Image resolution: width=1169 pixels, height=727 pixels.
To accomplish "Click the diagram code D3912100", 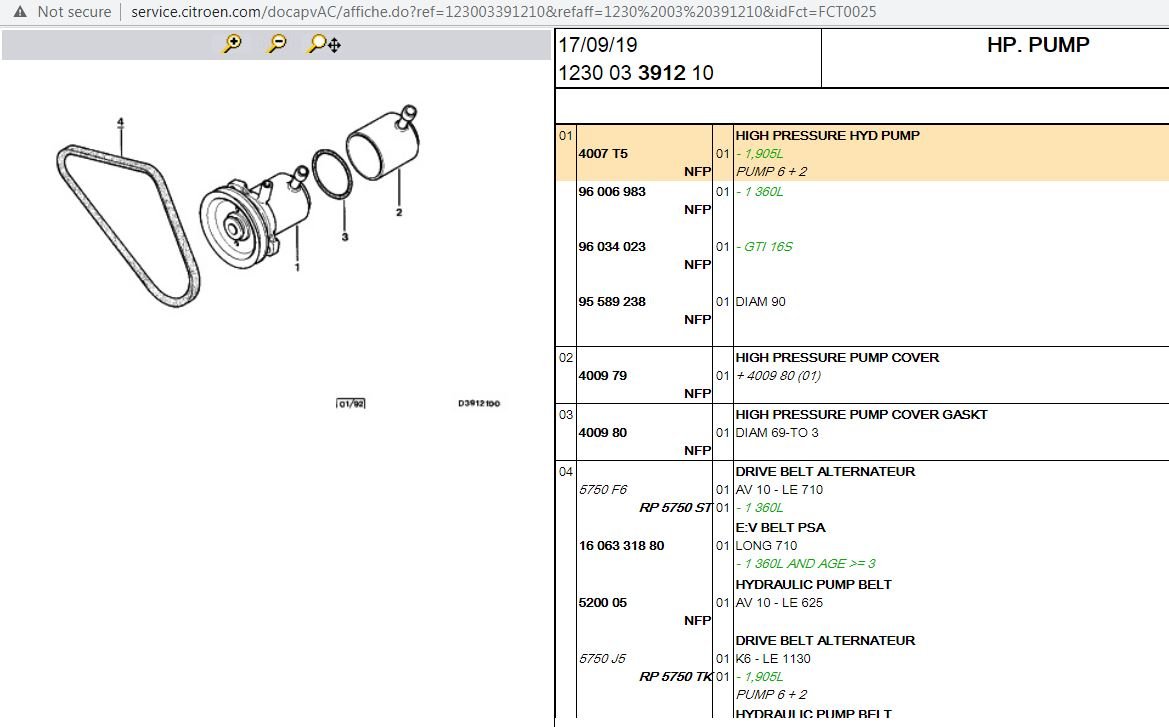I will pyautogui.click(x=479, y=403).
